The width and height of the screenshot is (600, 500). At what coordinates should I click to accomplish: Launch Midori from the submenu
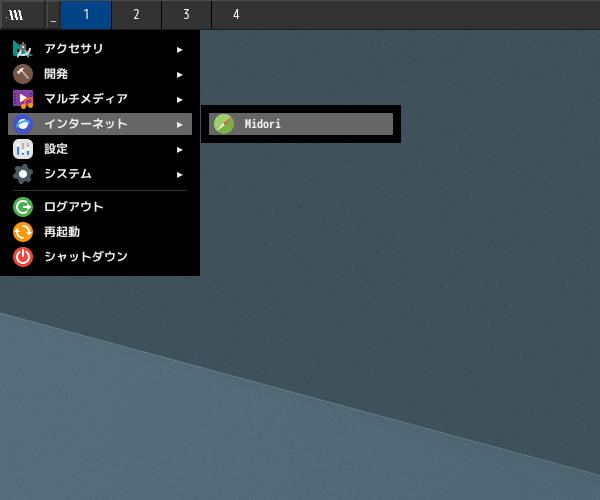[x=301, y=124]
